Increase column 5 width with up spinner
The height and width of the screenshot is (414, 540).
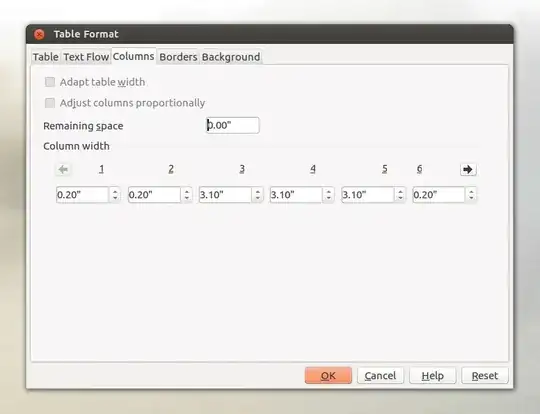coord(400,191)
